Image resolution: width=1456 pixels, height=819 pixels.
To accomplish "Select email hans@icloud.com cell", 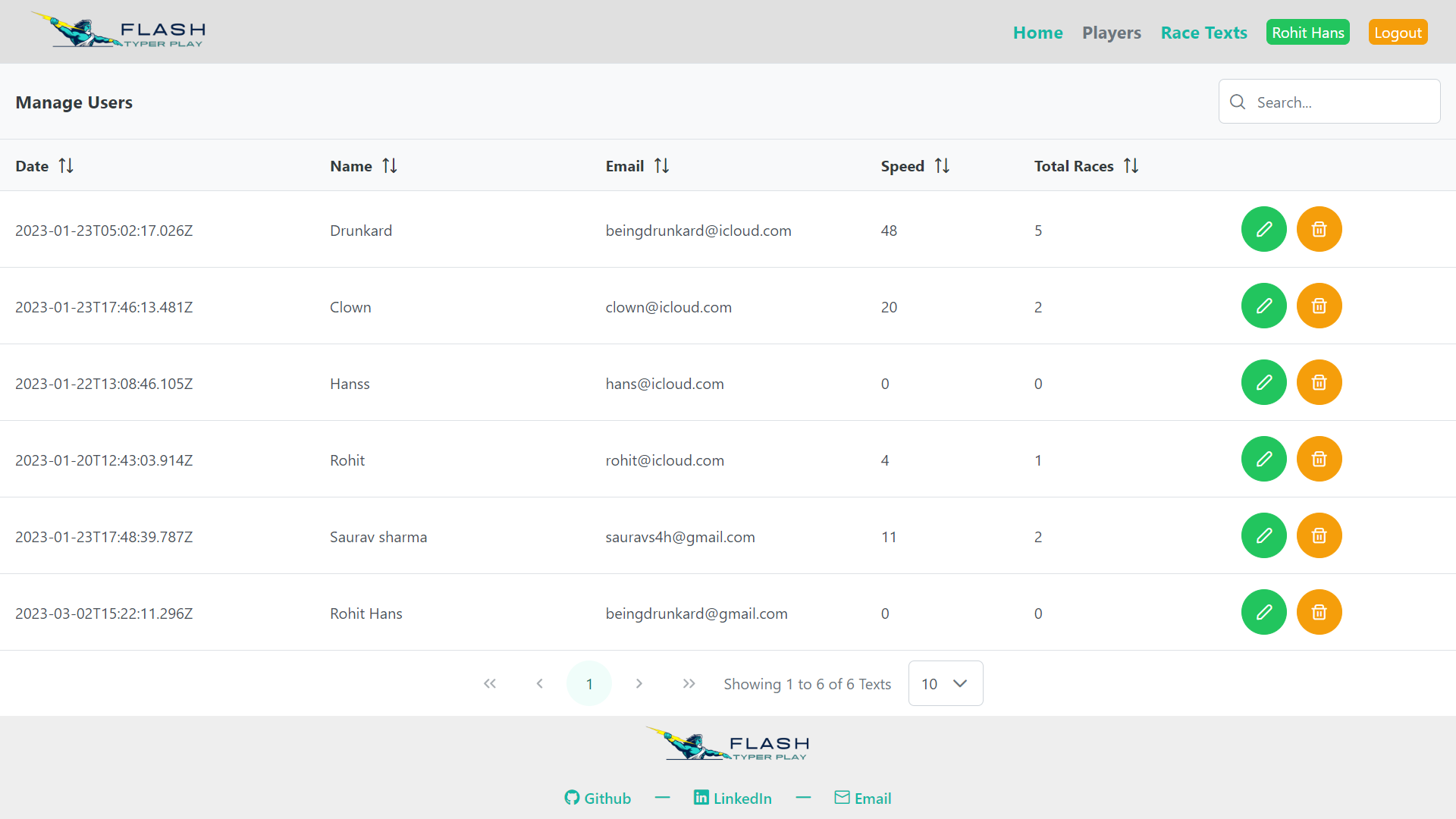I will click(665, 384).
